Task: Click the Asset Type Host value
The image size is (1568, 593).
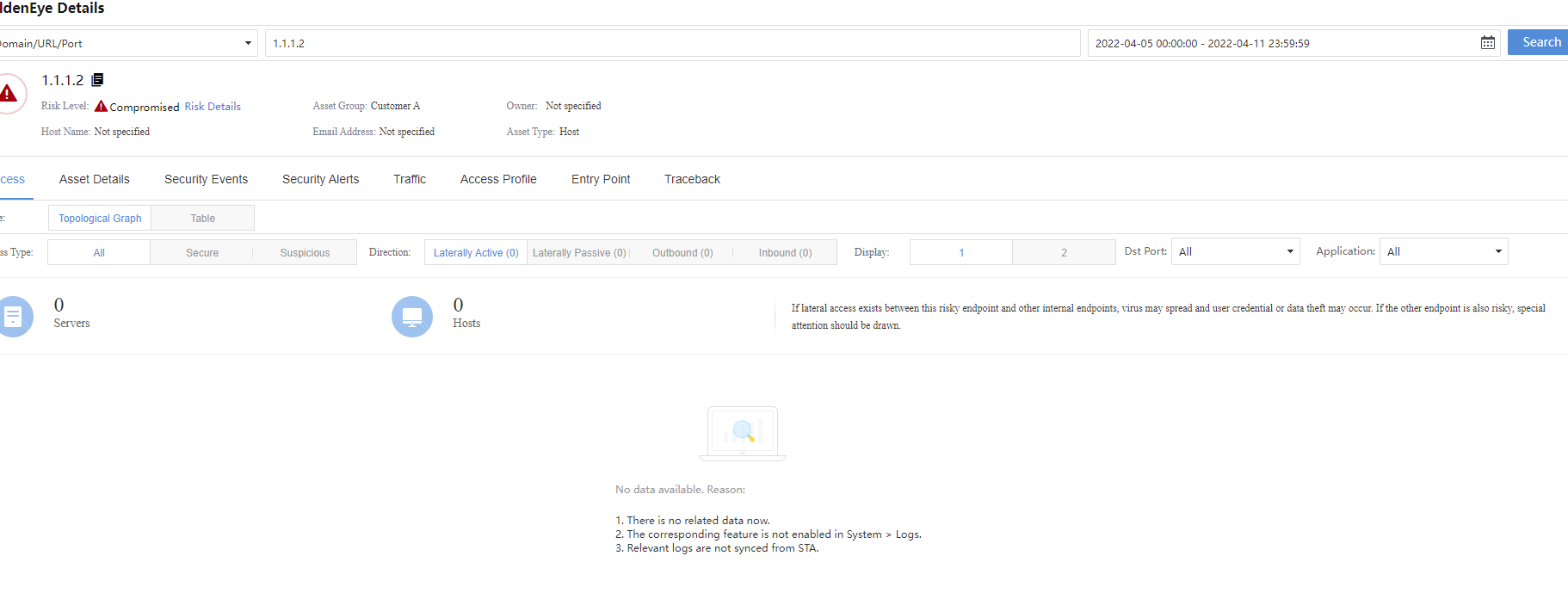Action: pos(569,132)
